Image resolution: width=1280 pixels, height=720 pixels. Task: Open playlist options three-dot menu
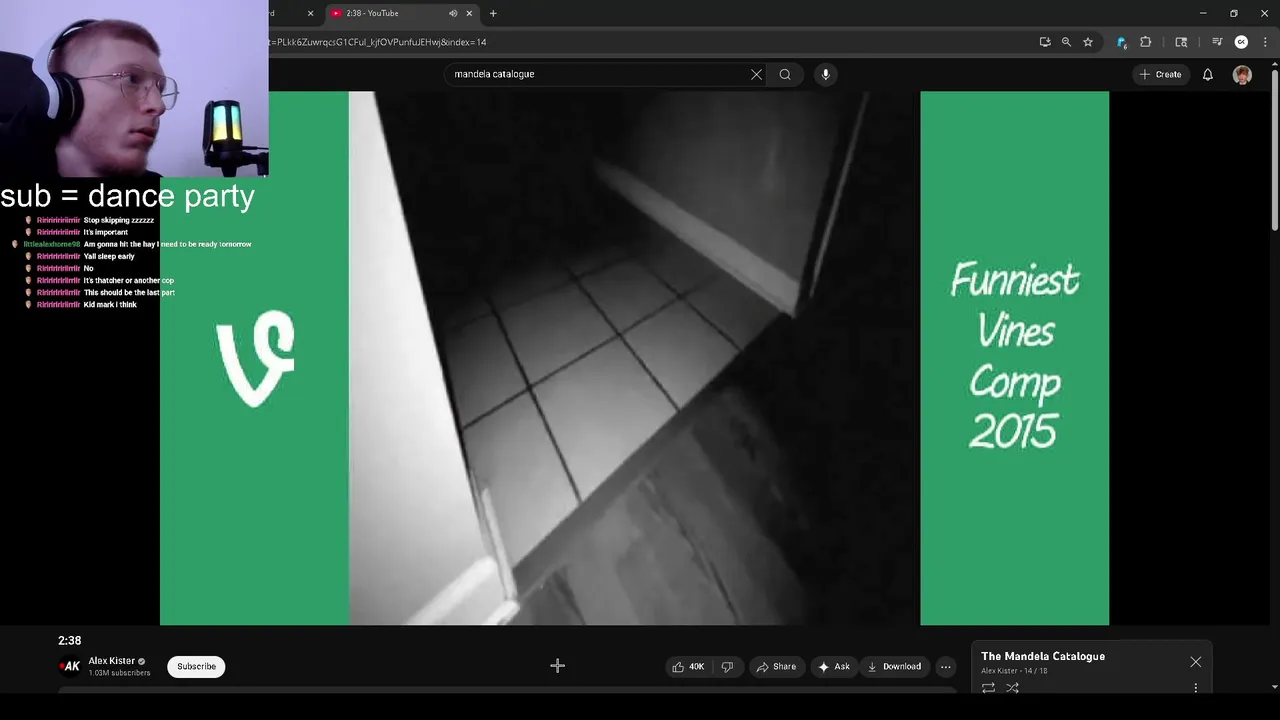[x=1195, y=688]
